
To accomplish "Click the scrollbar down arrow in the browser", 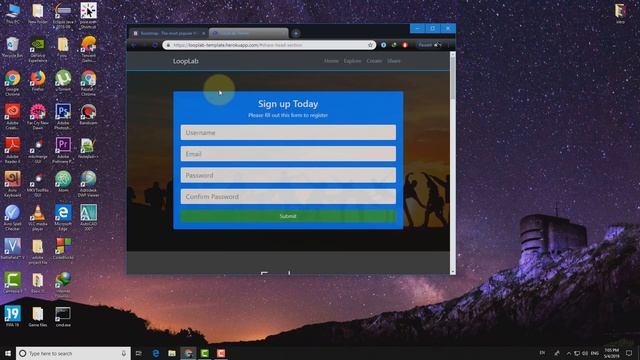I will [x=452, y=271].
